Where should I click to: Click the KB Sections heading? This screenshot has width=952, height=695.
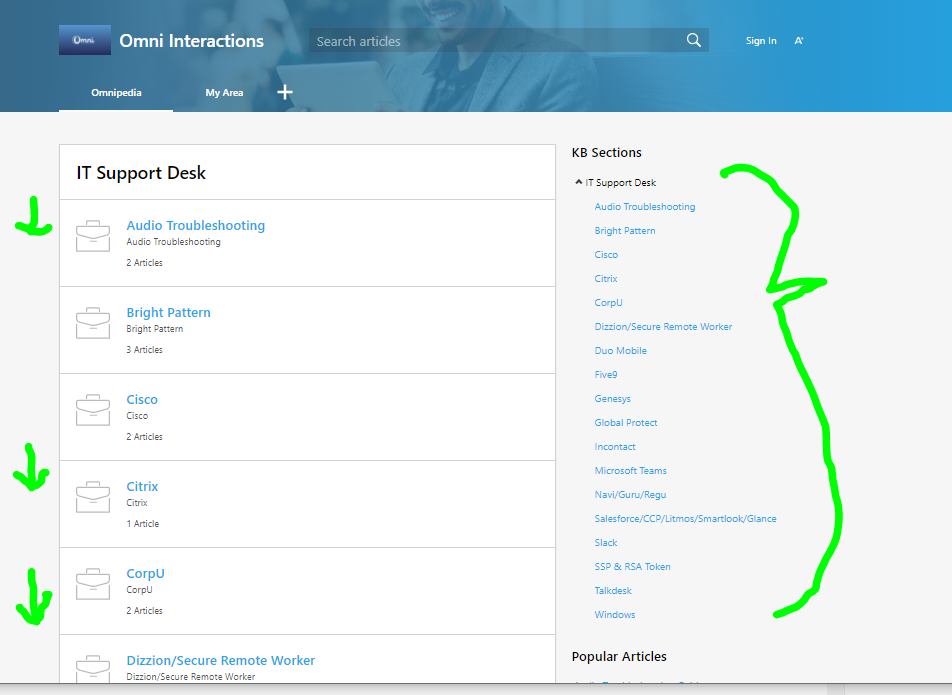[607, 152]
